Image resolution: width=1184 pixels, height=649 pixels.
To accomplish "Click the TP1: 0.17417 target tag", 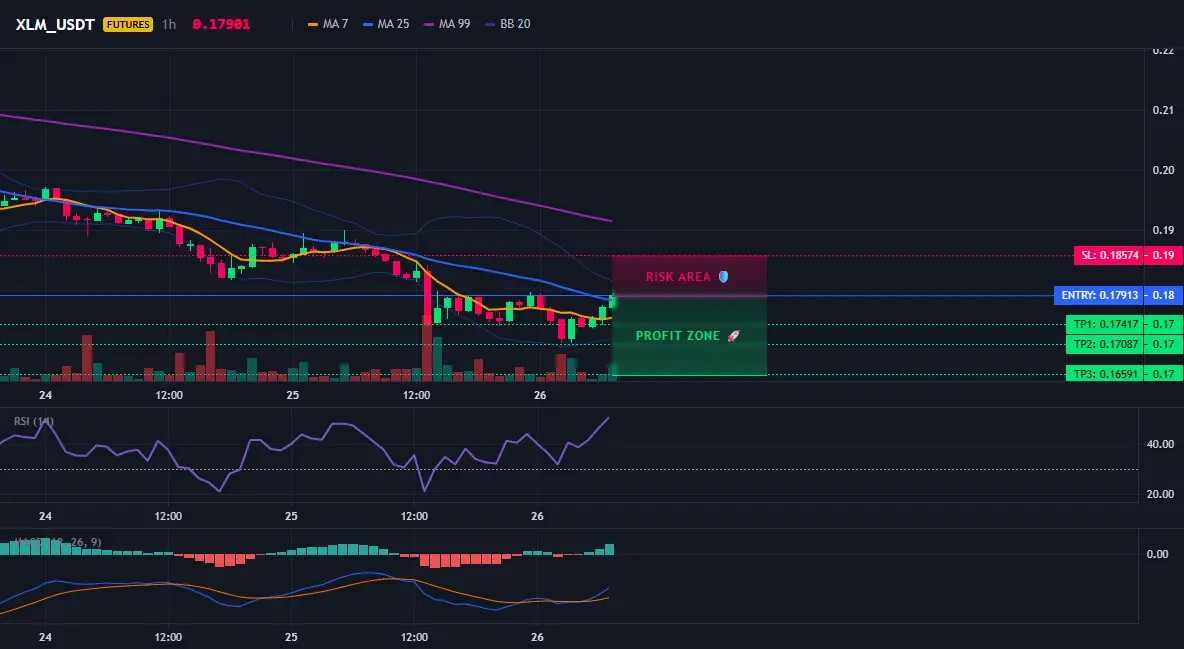I will 1105,324.
